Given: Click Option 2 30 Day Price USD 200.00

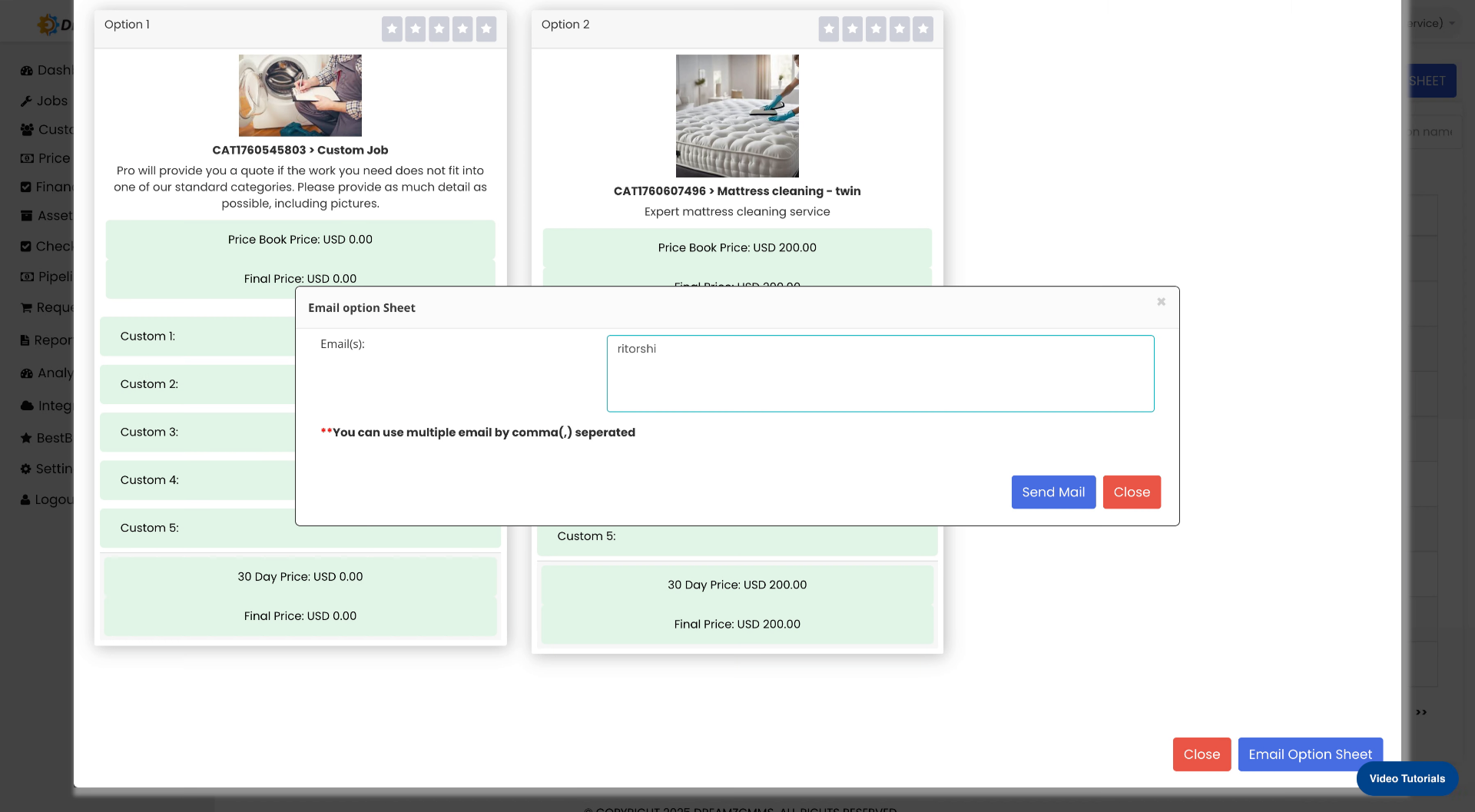Looking at the screenshot, I should point(737,585).
